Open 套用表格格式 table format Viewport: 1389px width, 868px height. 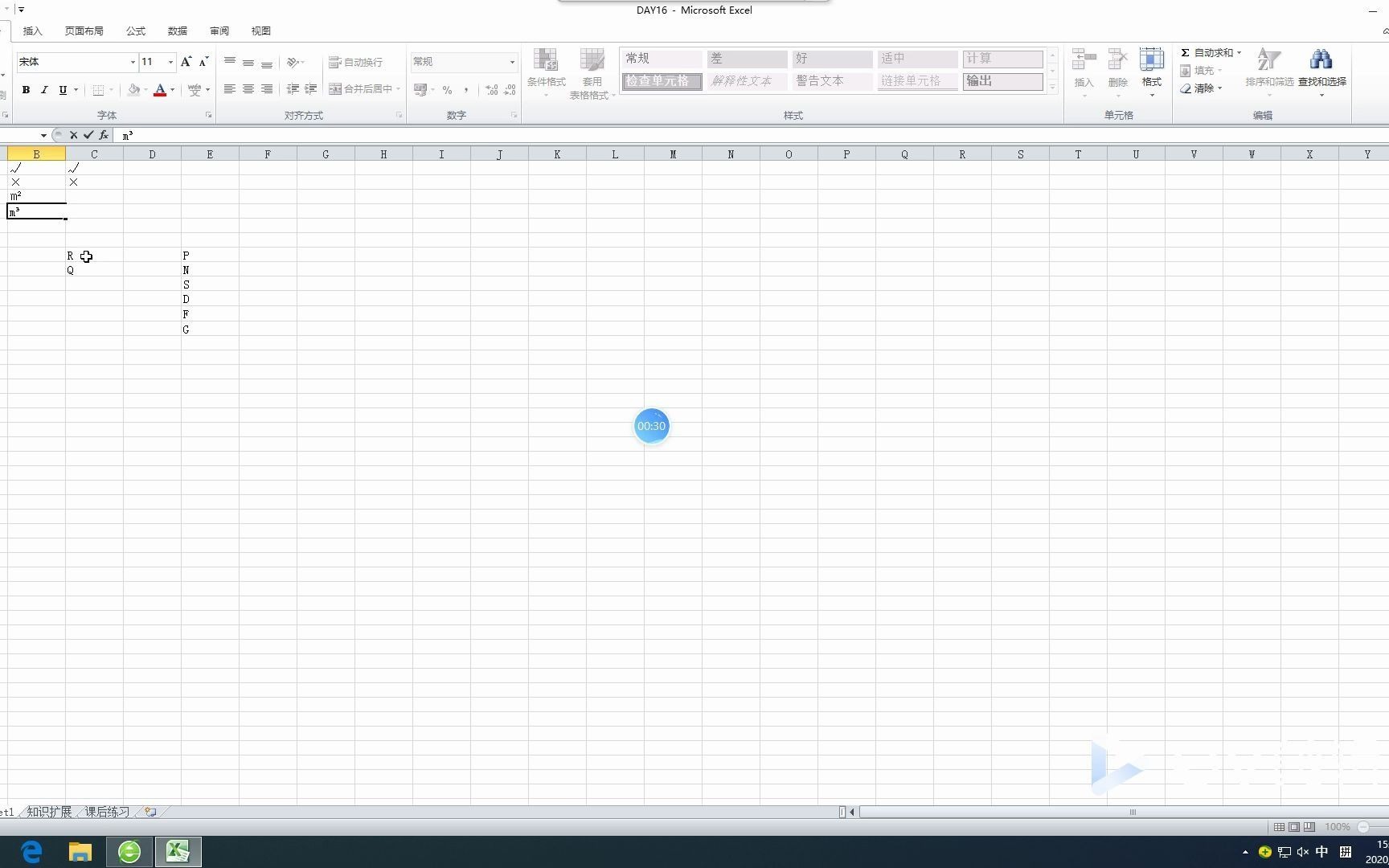(x=592, y=73)
